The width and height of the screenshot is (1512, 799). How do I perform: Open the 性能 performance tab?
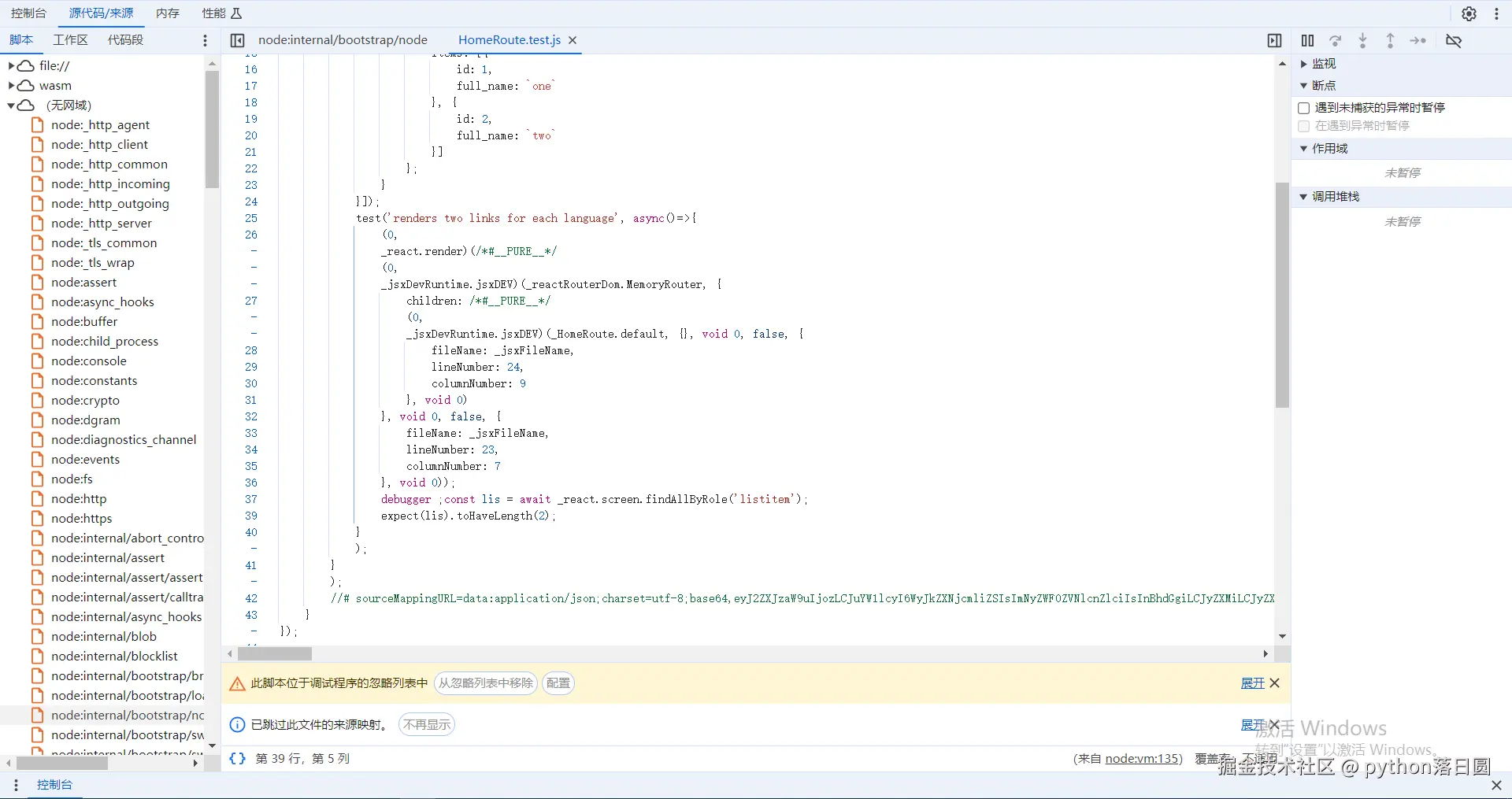point(213,13)
